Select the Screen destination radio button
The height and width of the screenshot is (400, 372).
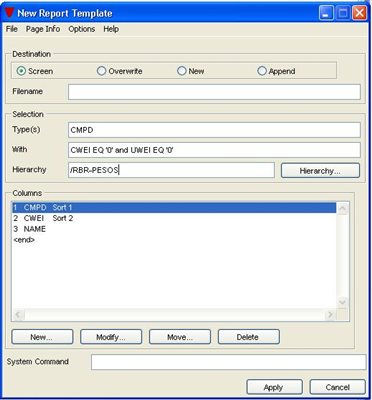(x=21, y=71)
